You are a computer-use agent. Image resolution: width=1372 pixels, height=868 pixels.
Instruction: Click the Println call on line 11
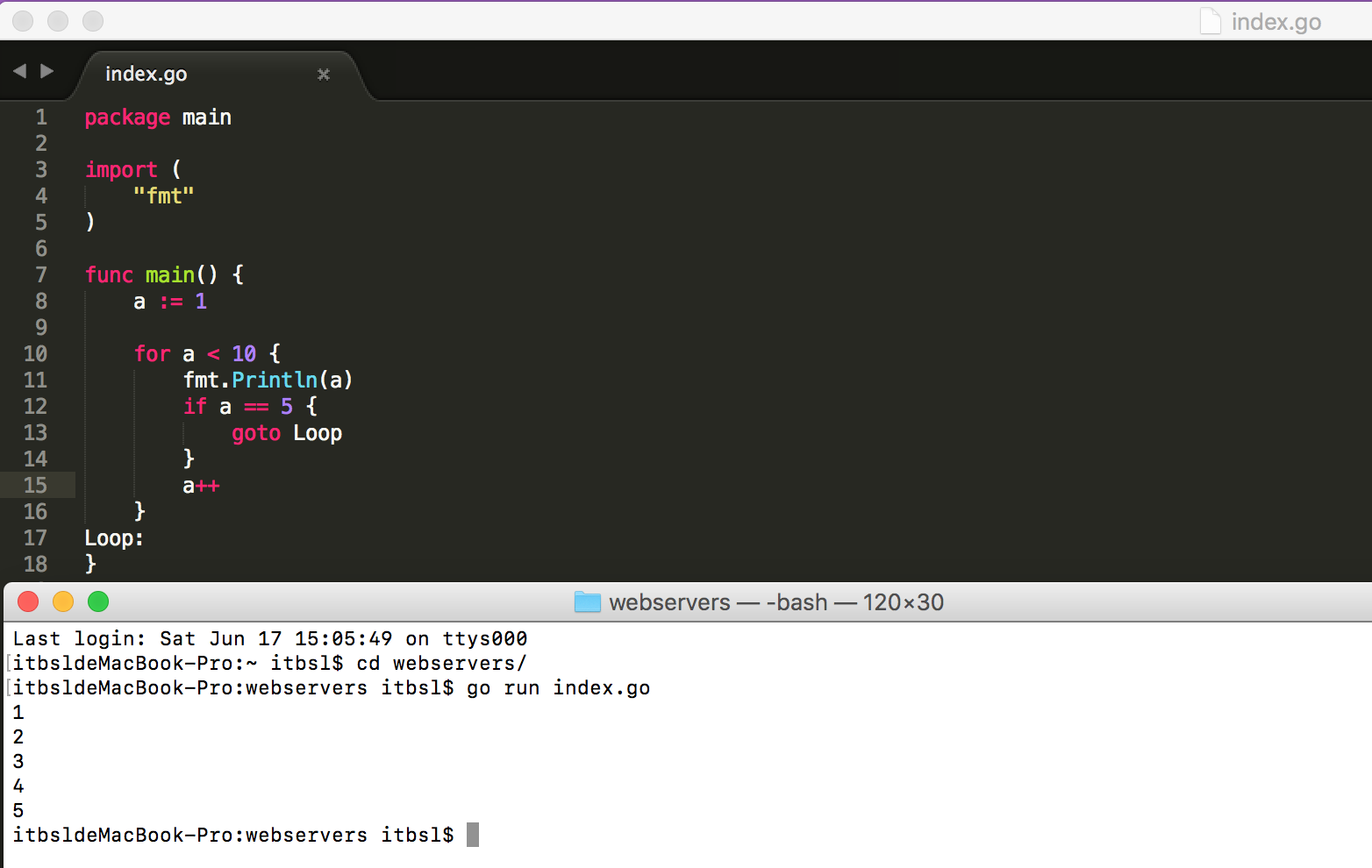274,380
